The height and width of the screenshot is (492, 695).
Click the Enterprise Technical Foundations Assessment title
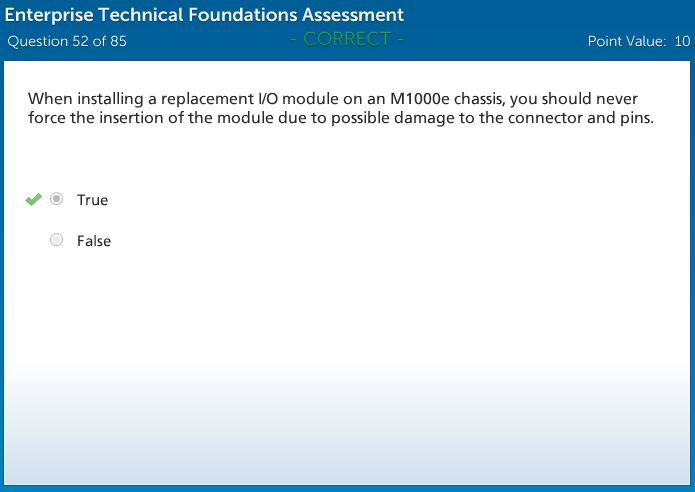205,15
